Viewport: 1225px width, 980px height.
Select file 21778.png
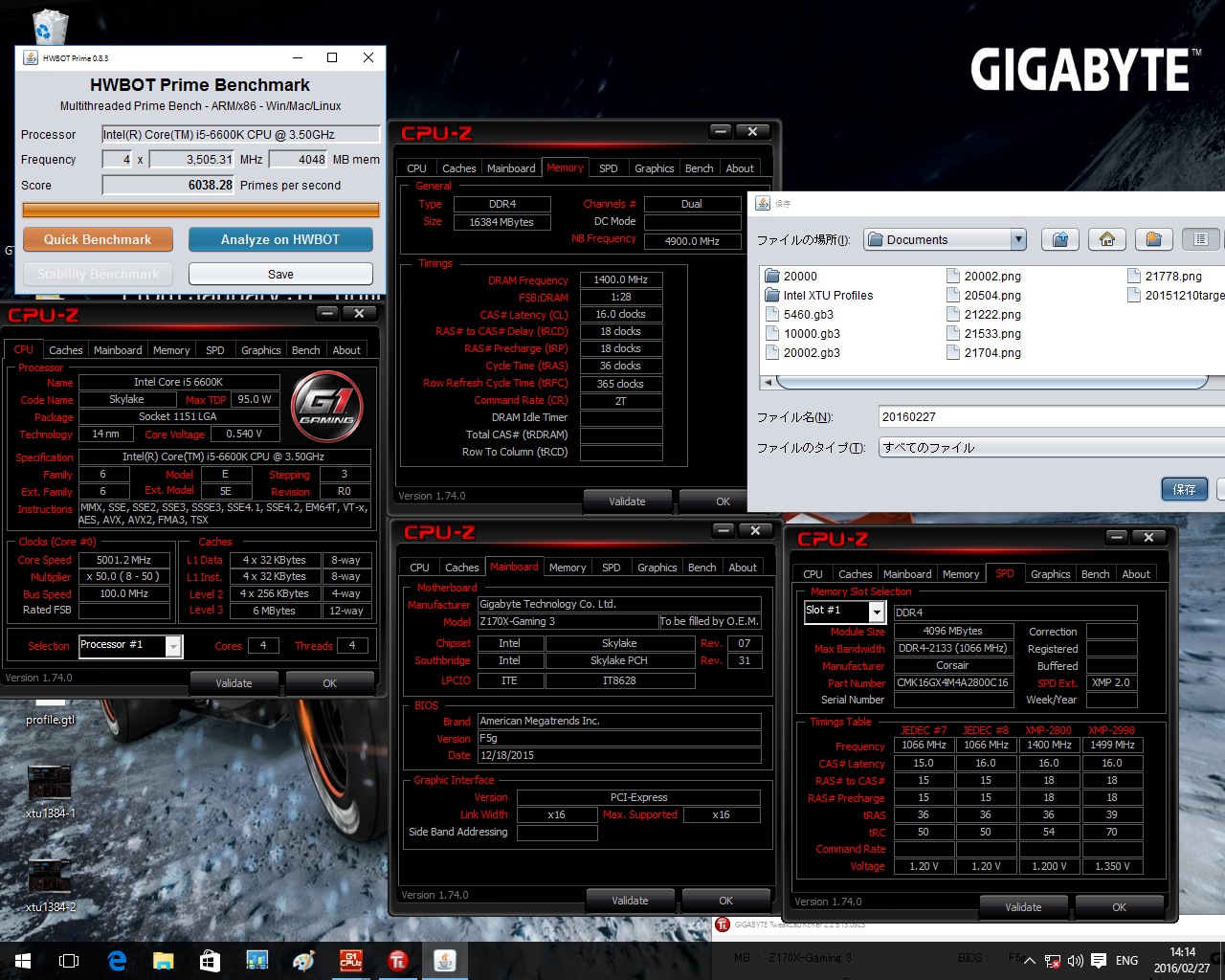pos(1165,276)
